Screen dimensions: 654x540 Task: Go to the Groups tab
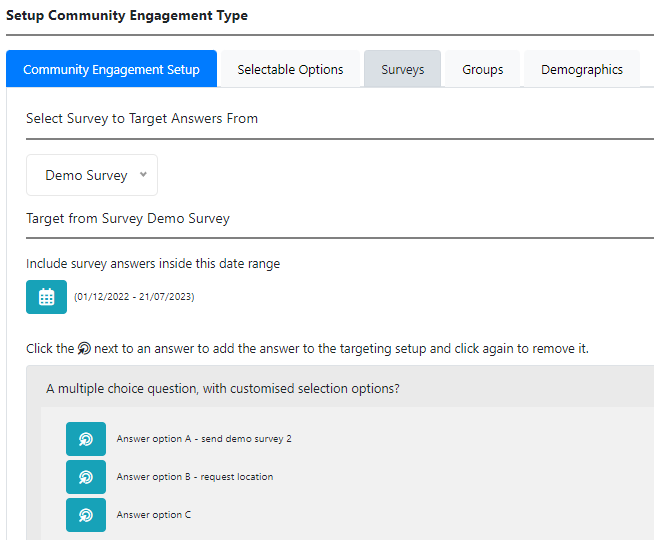[x=482, y=69]
